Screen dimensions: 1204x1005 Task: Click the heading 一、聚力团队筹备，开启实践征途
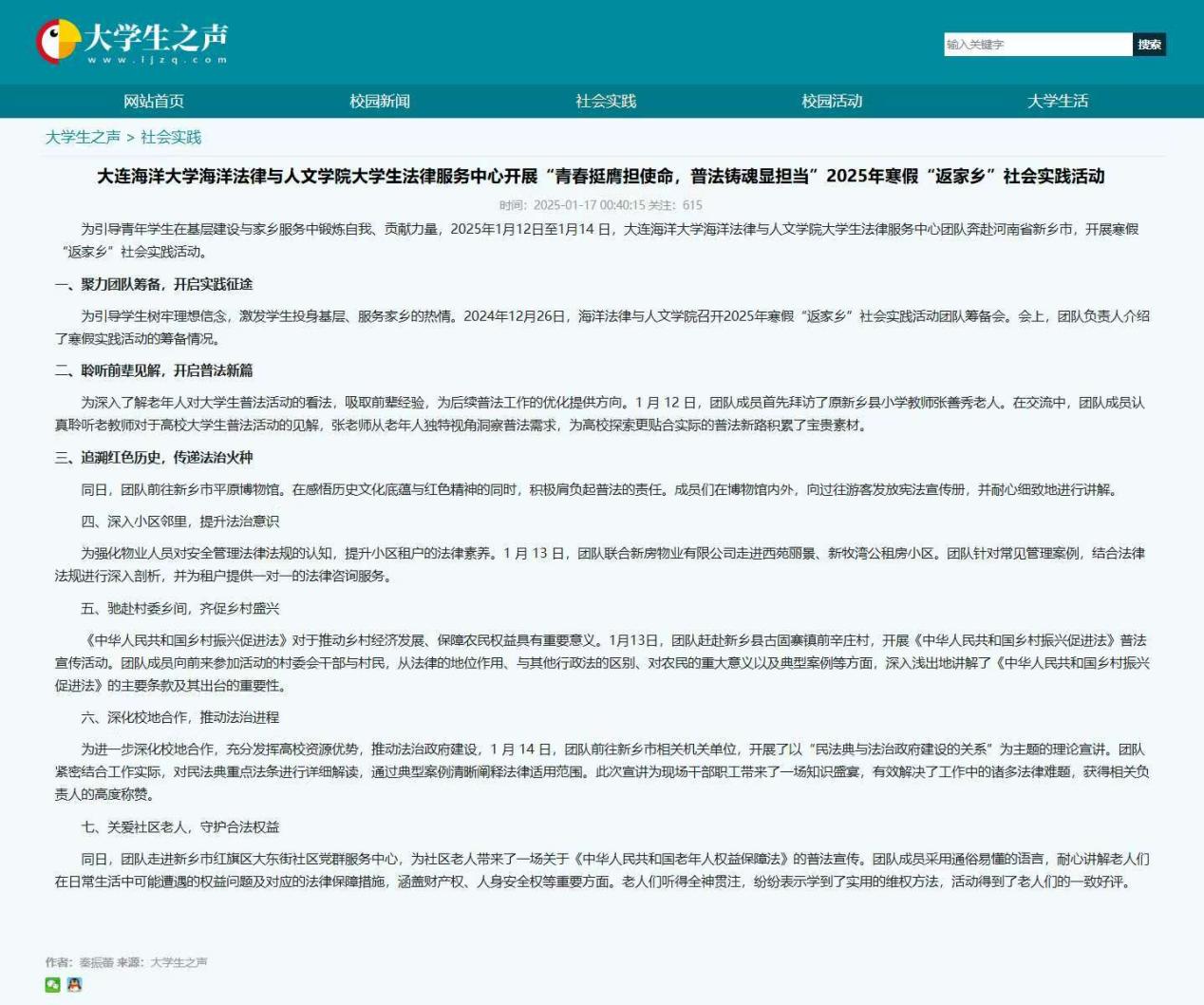point(154,284)
